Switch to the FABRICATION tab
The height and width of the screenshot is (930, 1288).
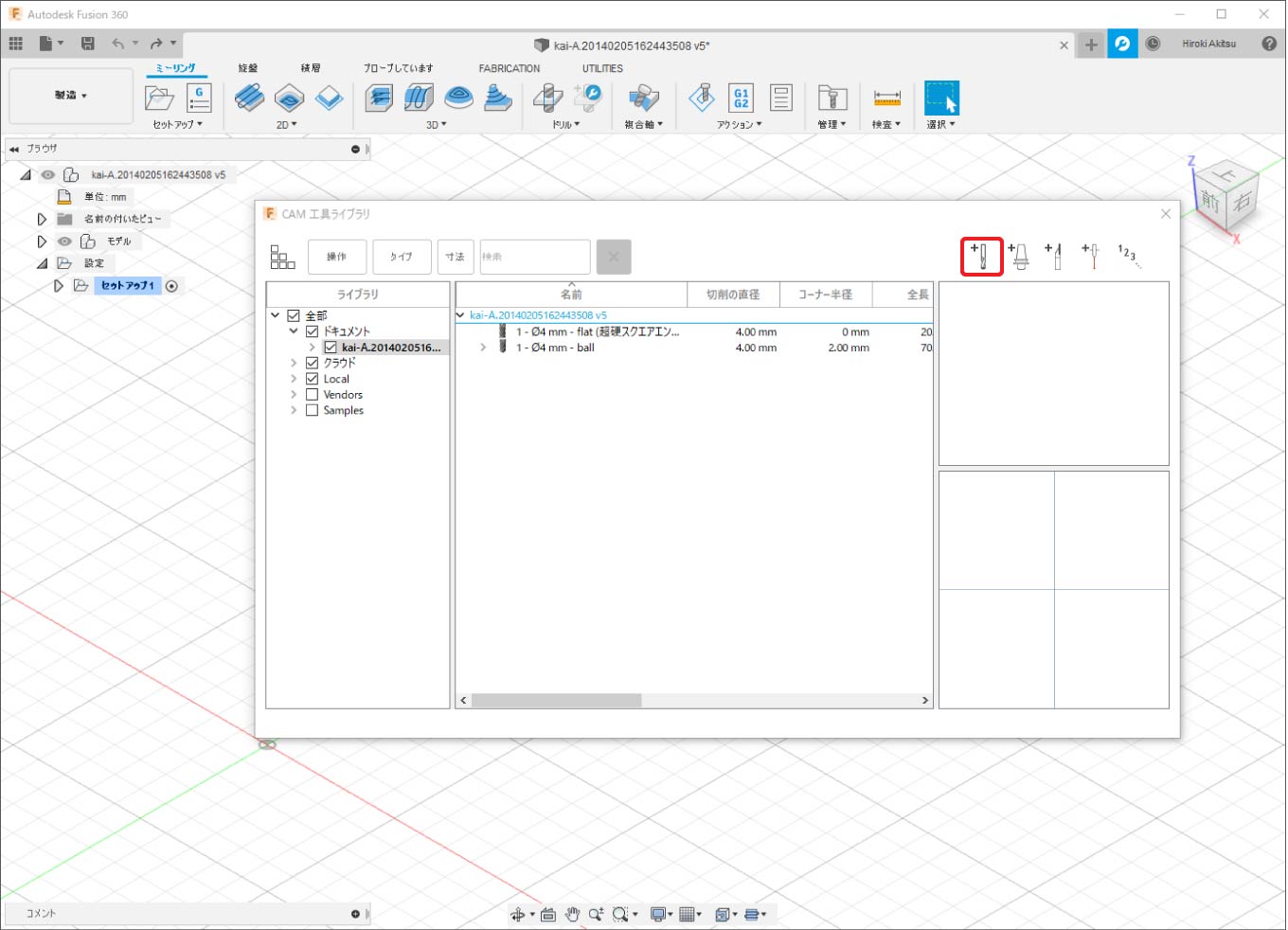click(x=509, y=68)
